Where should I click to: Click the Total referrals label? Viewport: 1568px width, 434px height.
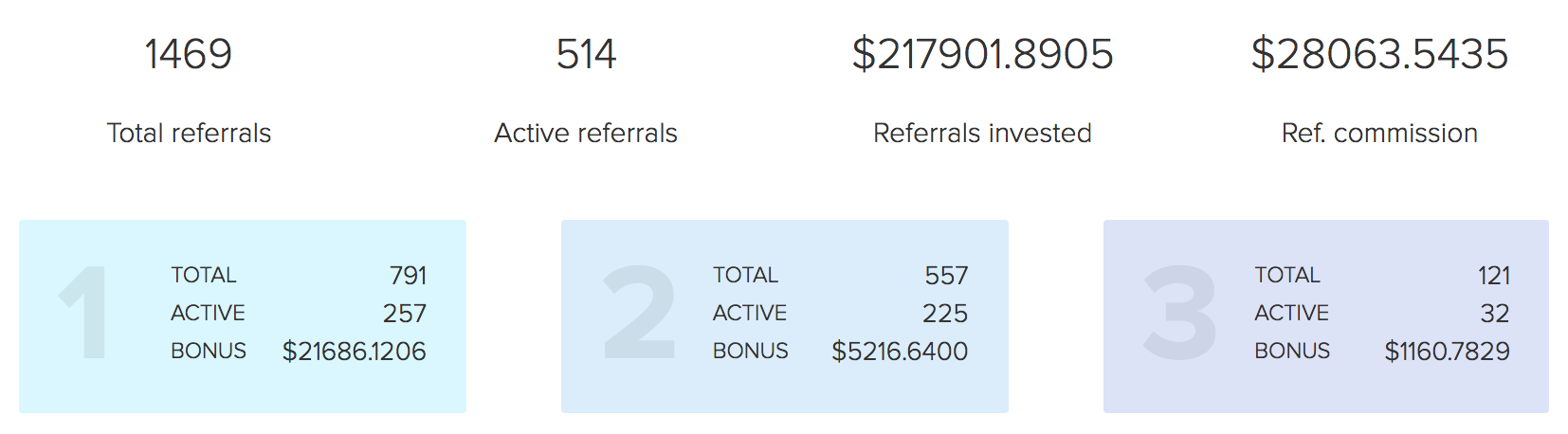pyautogui.click(x=189, y=134)
